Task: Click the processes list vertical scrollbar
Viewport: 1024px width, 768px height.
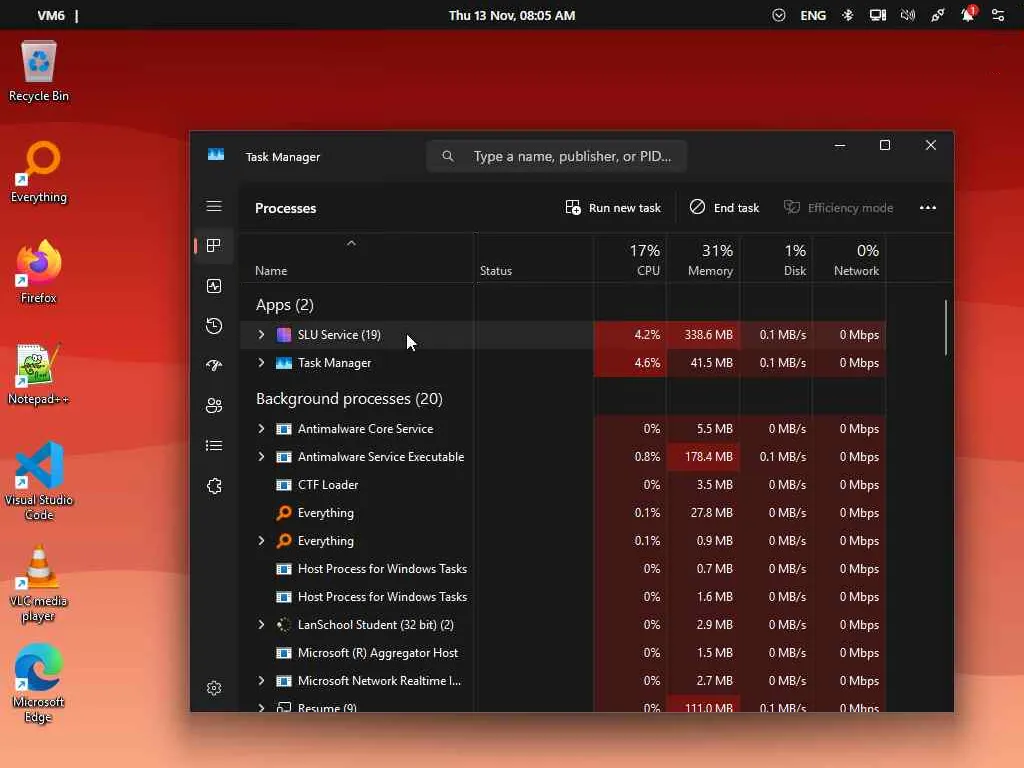Action: tap(946, 328)
